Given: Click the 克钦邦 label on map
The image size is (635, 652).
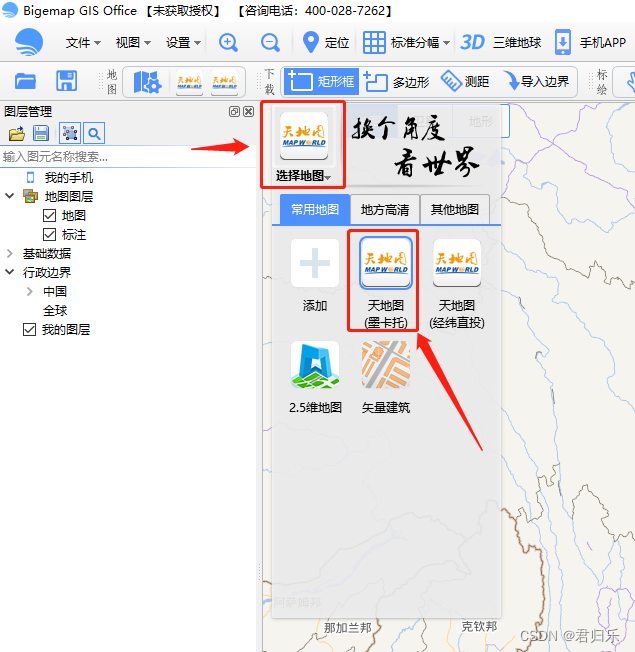Looking at the screenshot, I should (479, 626).
